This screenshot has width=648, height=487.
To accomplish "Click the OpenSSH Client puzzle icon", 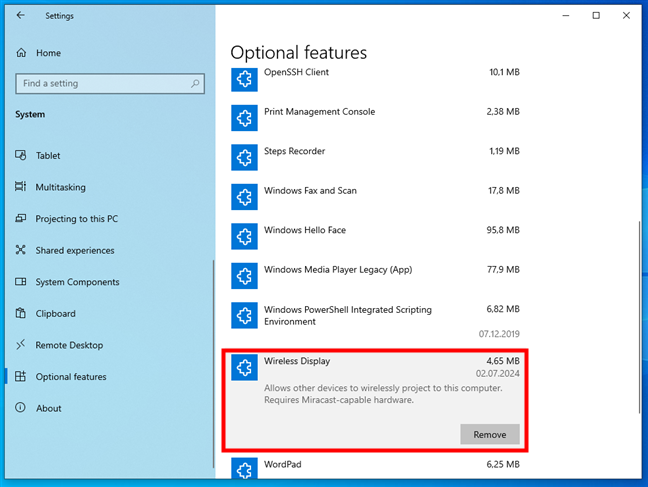I will pyautogui.click(x=244, y=79).
